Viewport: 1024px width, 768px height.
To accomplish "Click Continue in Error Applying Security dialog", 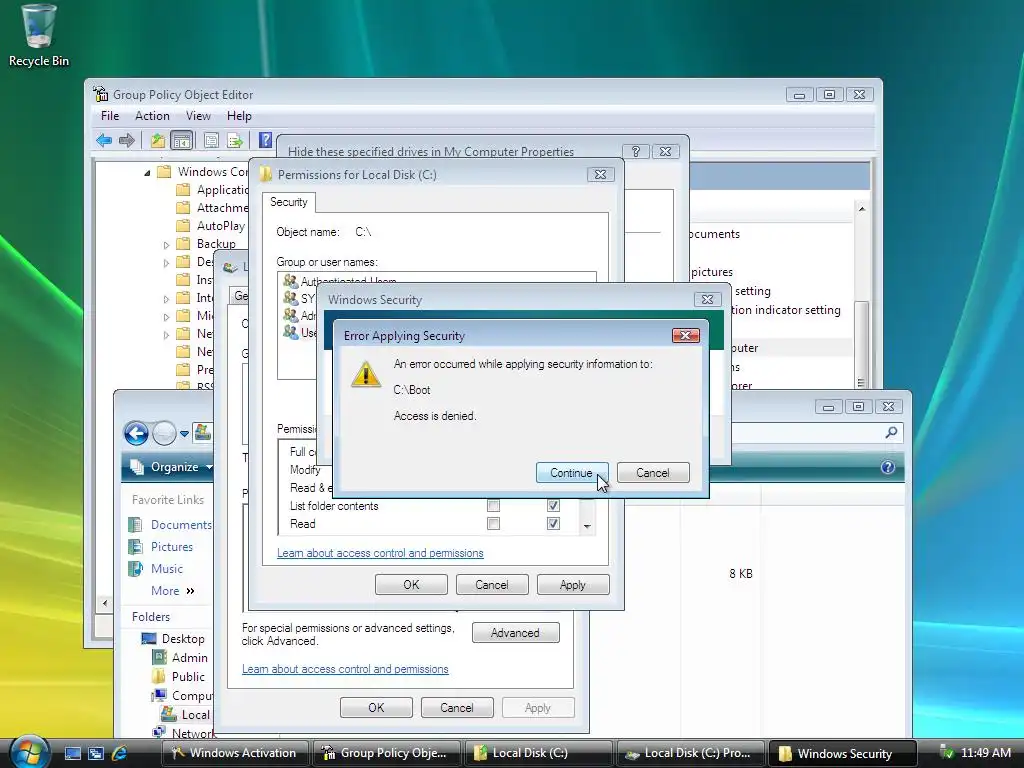I will click(x=571, y=473).
